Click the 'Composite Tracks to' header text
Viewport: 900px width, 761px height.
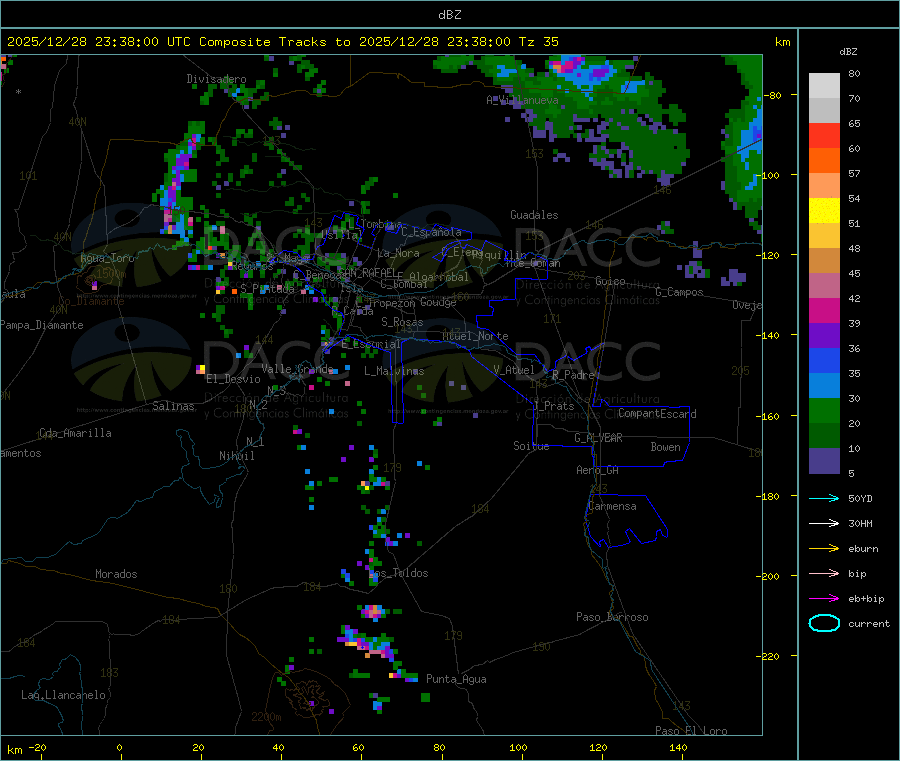(x=274, y=42)
